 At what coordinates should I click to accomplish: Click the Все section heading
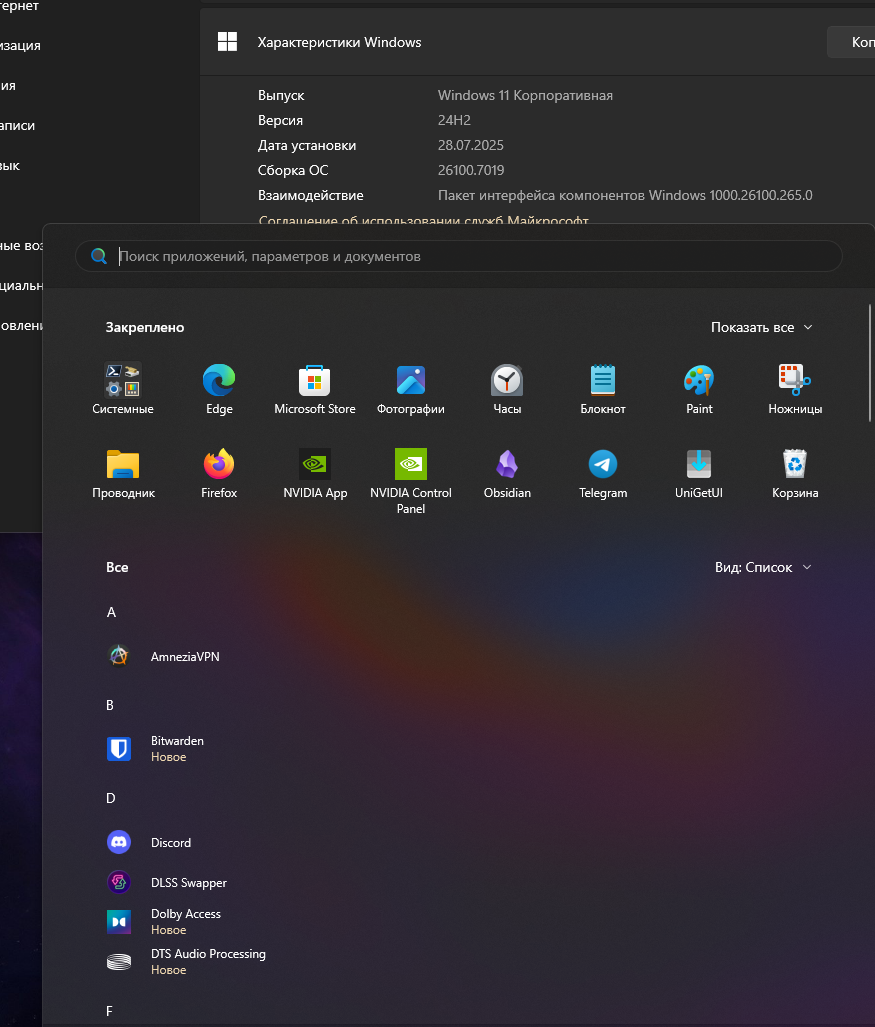tap(117, 567)
